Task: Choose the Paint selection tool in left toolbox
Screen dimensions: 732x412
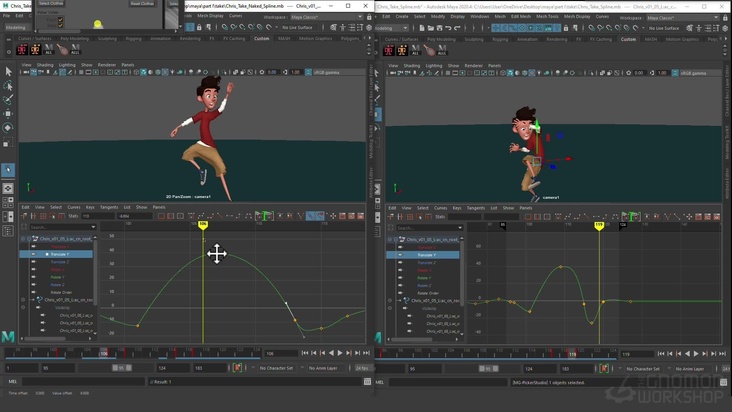Action: [9, 100]
